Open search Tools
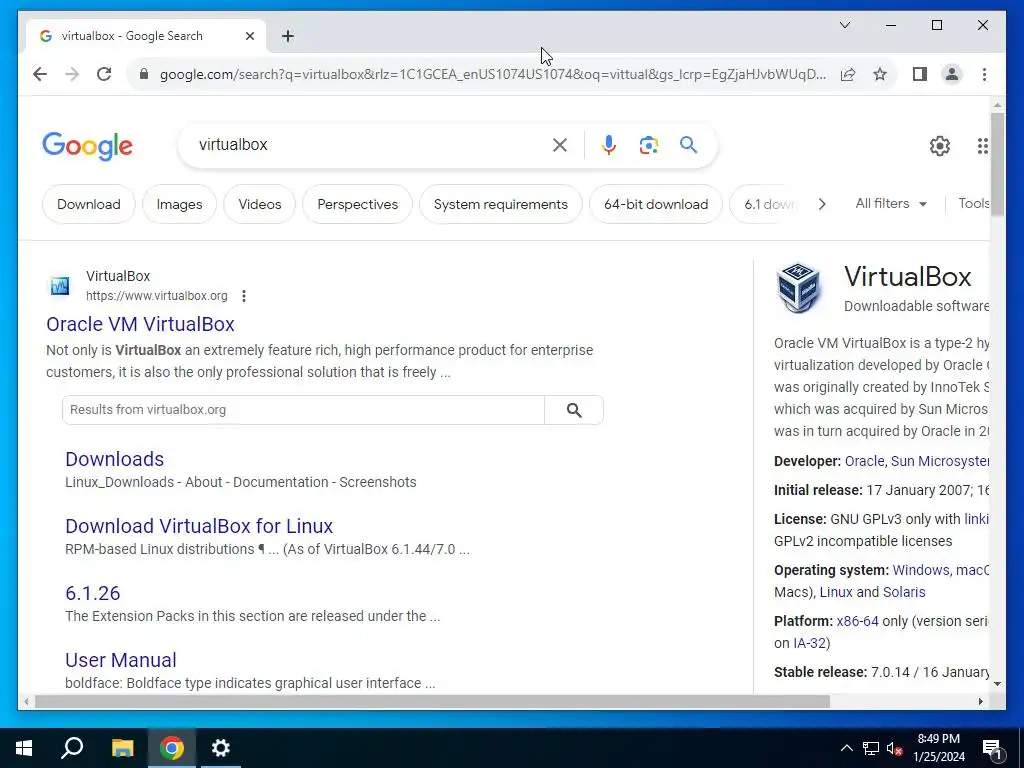This screenshot has width=1024, height=768. [974, 204]
